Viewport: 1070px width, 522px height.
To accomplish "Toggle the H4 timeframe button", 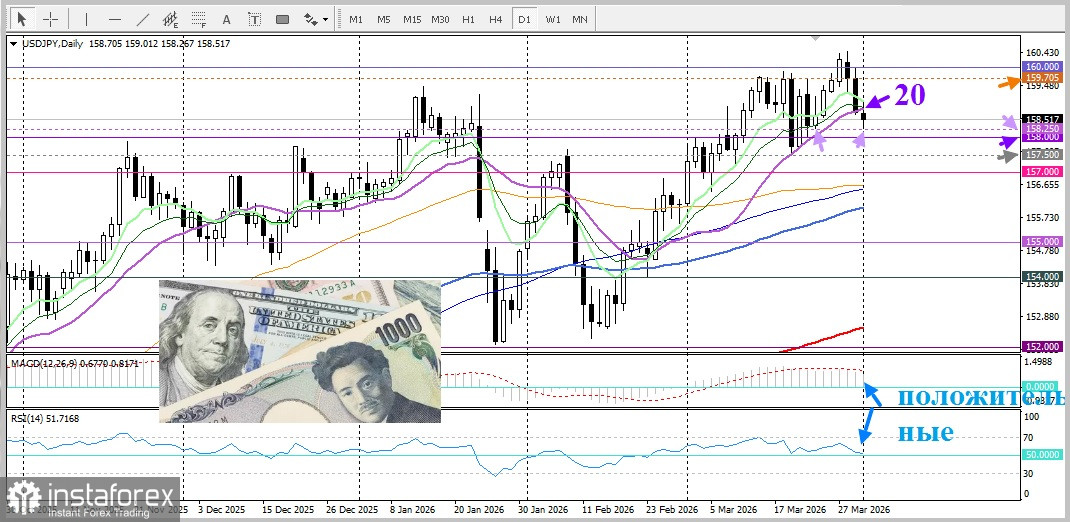I will pyautogui.click(x=496, y=19).
